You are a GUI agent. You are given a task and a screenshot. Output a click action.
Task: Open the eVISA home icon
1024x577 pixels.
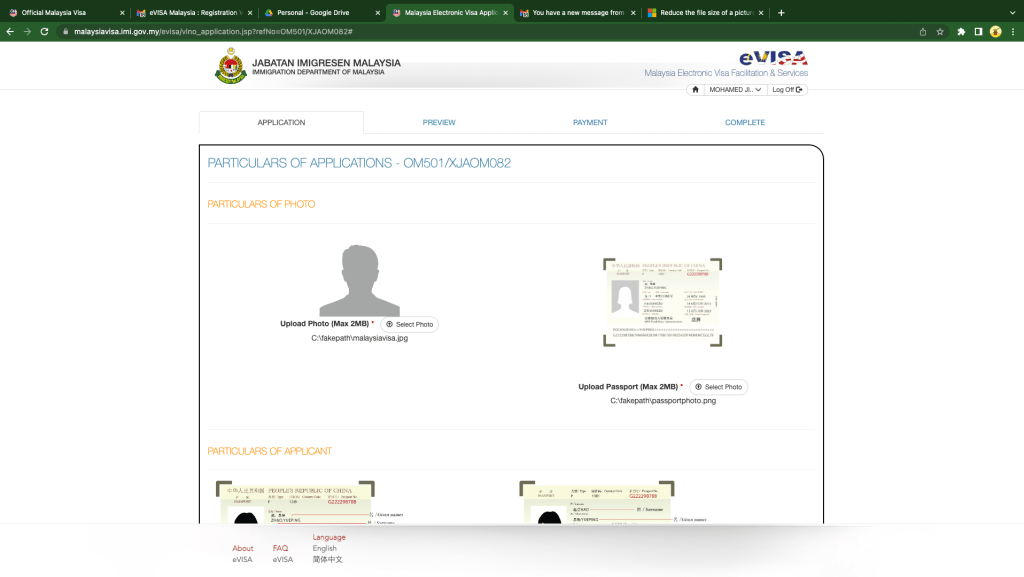click(695, 89)
